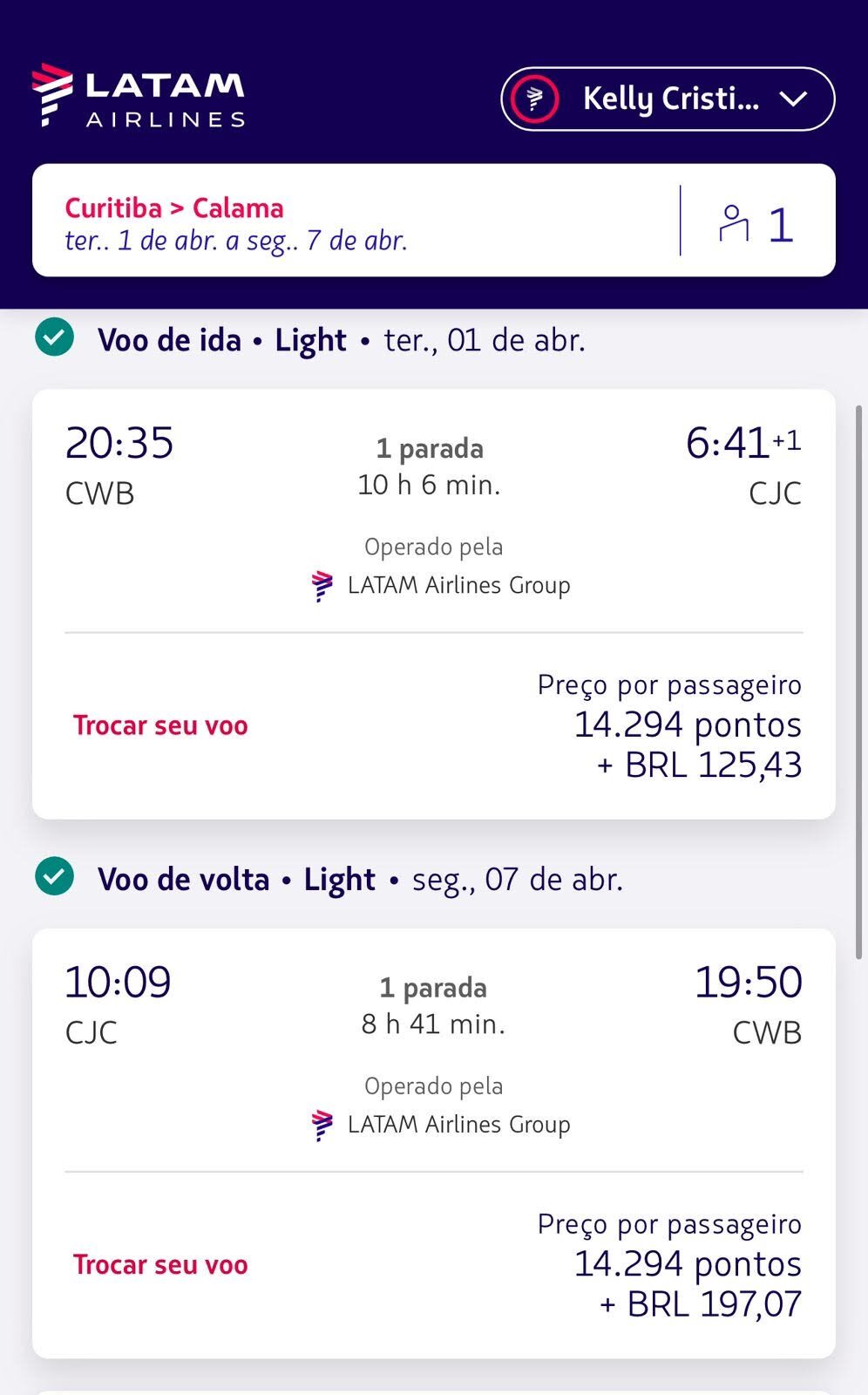This screenshot has height=1395, width=868.
Task: Click LATAM logo in outbound flight card
Action: (322, 586)
